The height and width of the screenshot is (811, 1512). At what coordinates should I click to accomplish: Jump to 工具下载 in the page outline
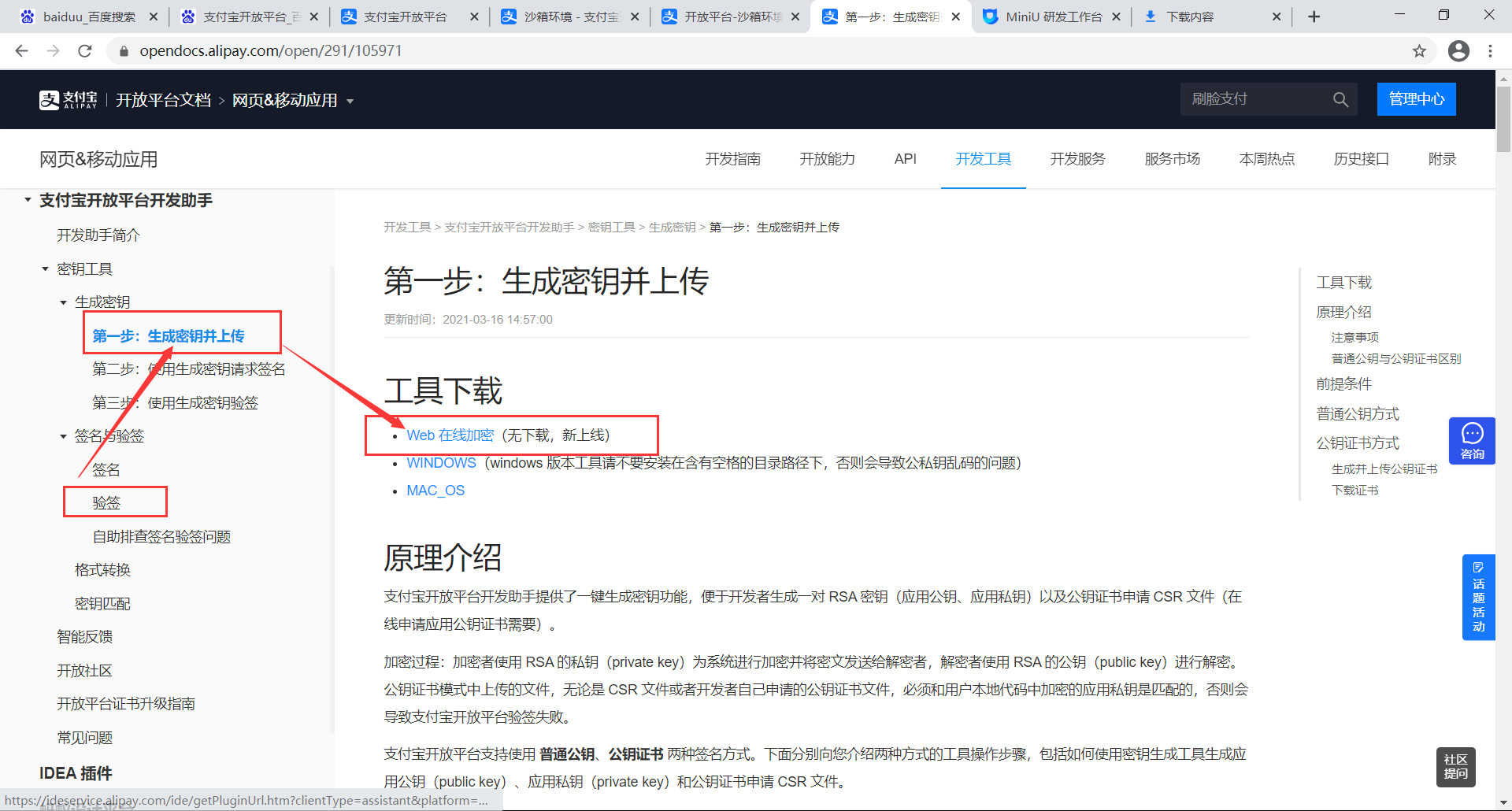(1343, 283)
